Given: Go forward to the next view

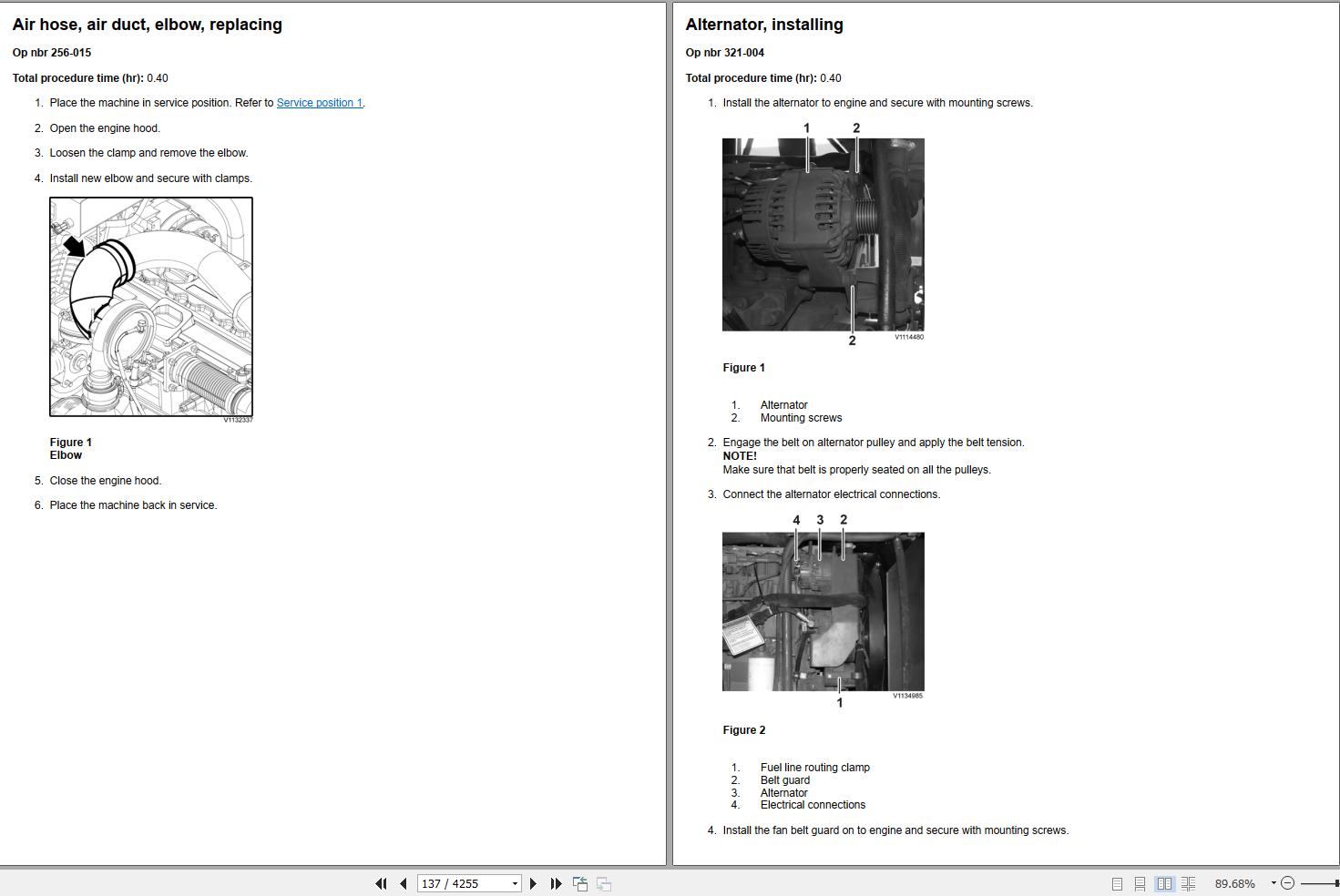Looking at the screenshot, I should (602, 883).
